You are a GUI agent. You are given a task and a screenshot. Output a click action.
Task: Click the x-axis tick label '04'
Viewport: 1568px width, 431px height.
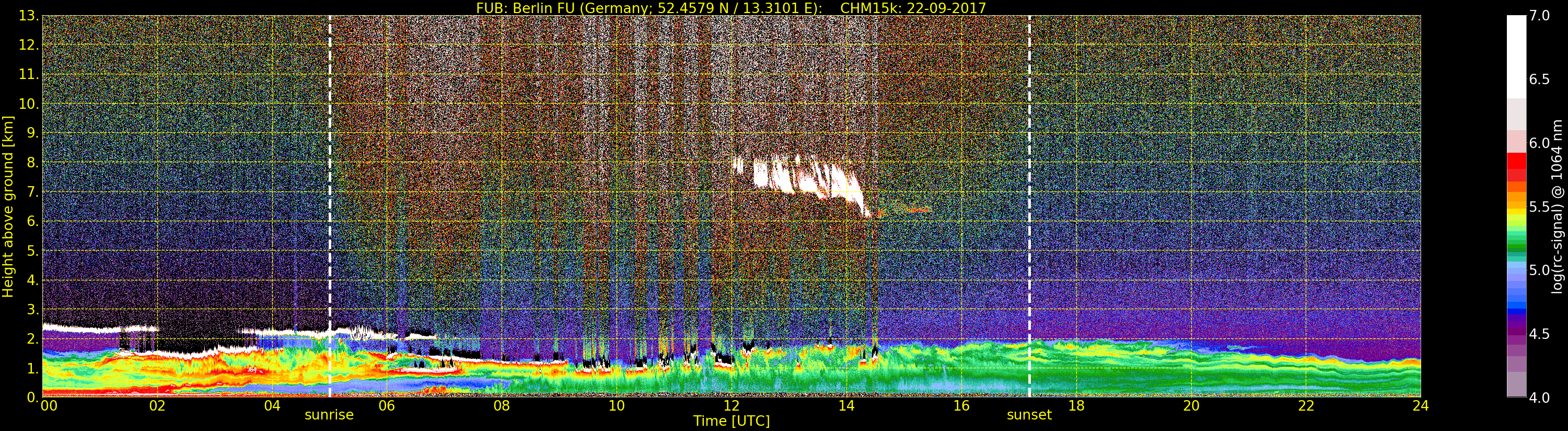tap(272, 405)
